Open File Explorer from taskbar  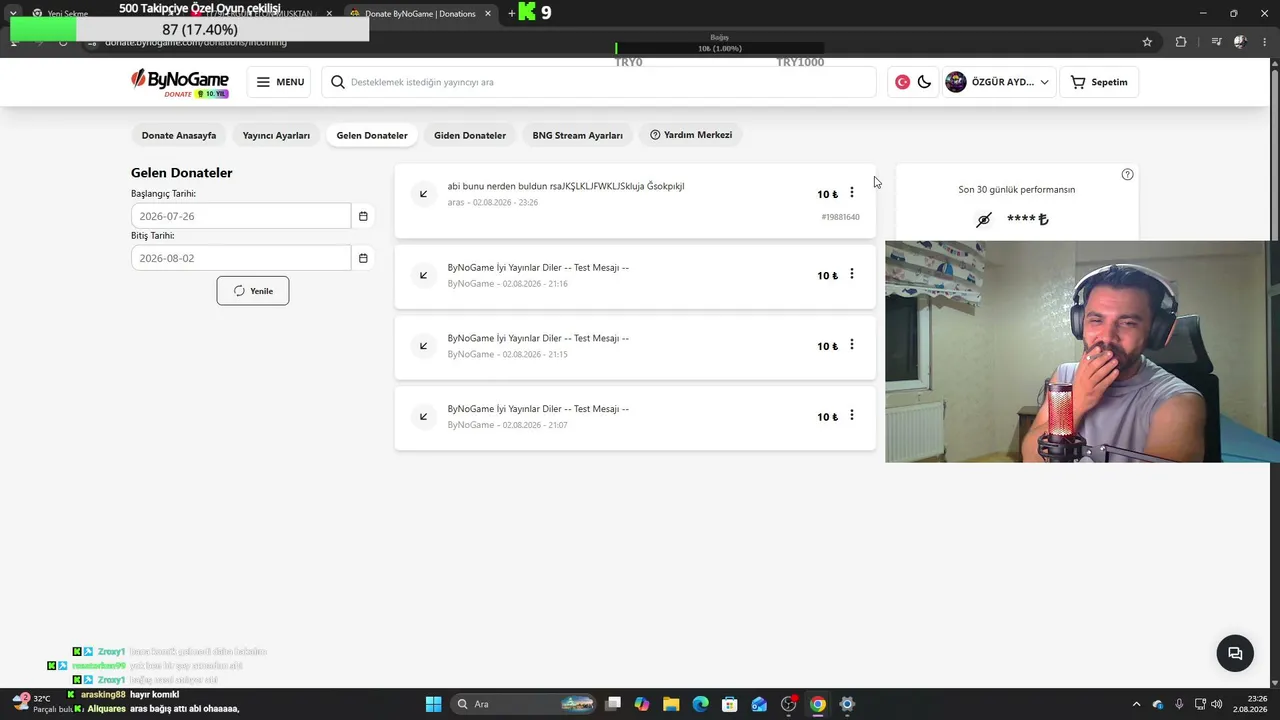click(x=671, y=704)
